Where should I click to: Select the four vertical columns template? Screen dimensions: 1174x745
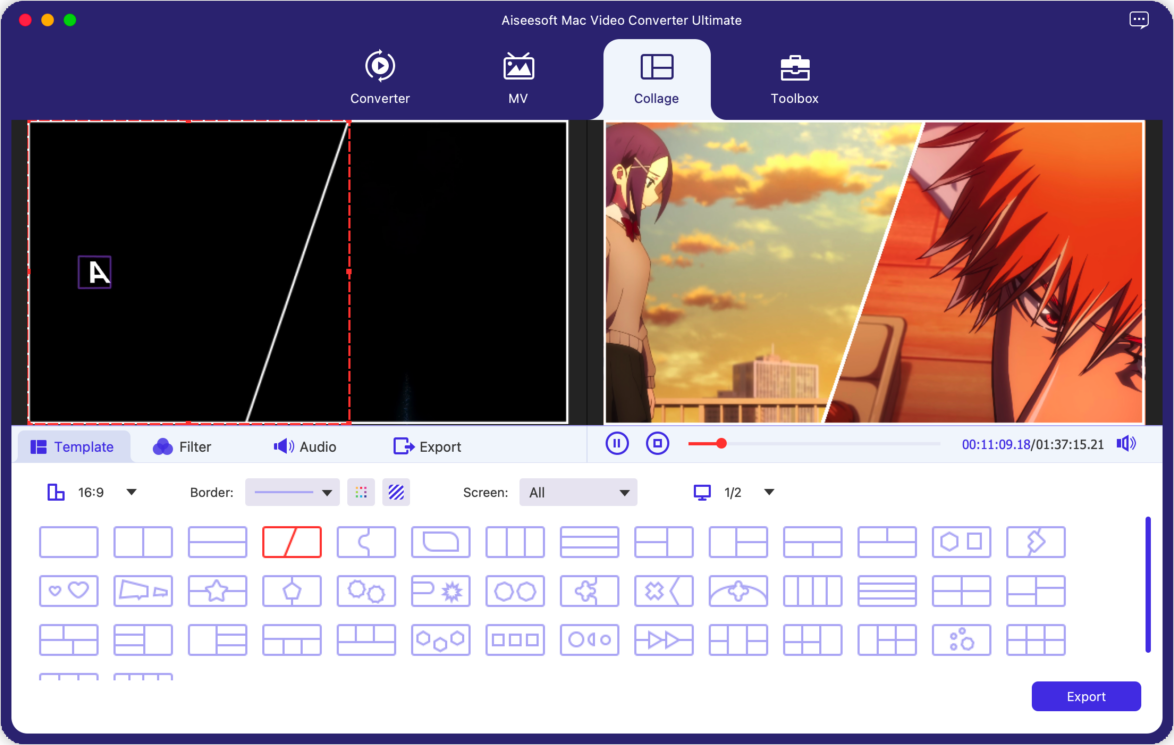[812, 592]
